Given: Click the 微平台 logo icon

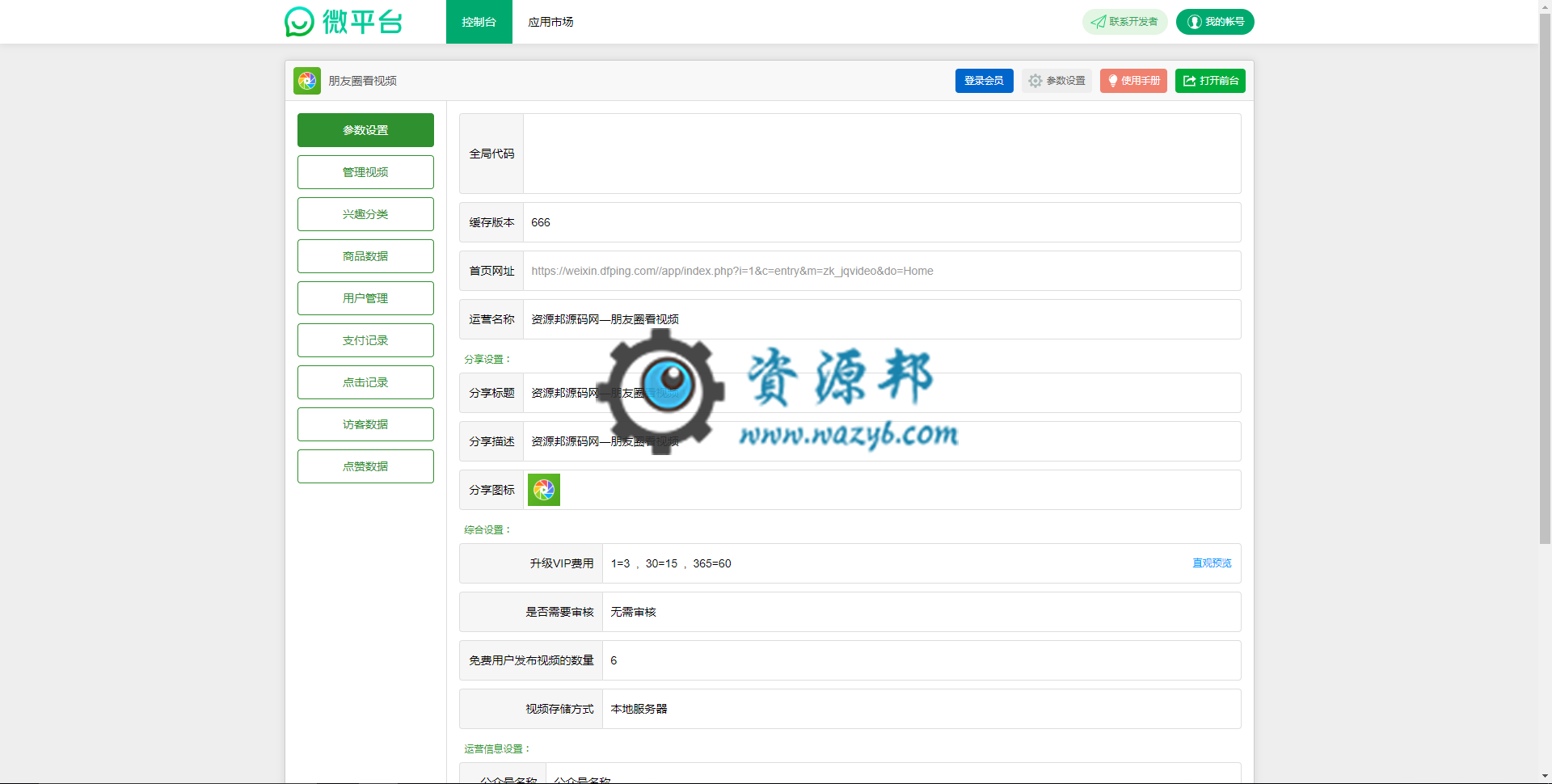Looking at the screenshot, I should click(299, 22).
